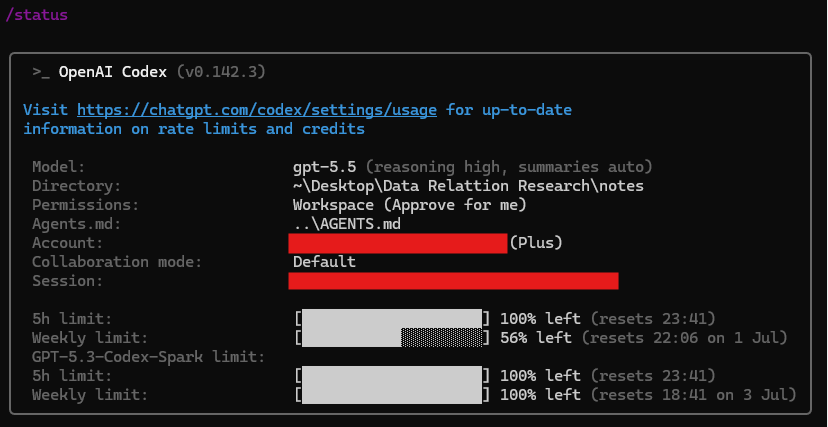
Task: Click the reasoning high, summaries auto text
Action: point(509,167)
